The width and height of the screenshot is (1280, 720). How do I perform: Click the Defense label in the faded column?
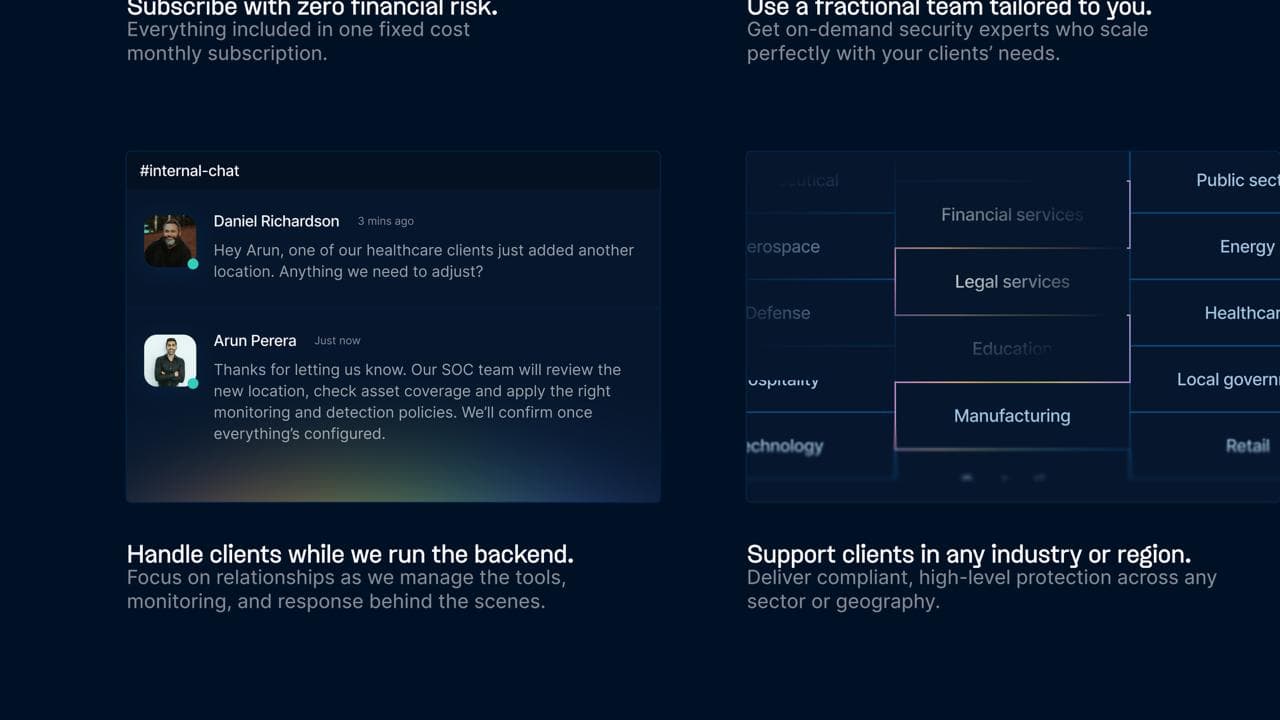pos(778,313)
